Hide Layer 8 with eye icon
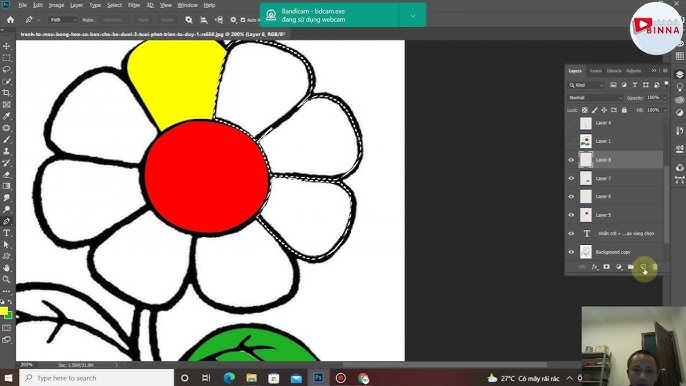 point(571,160)
